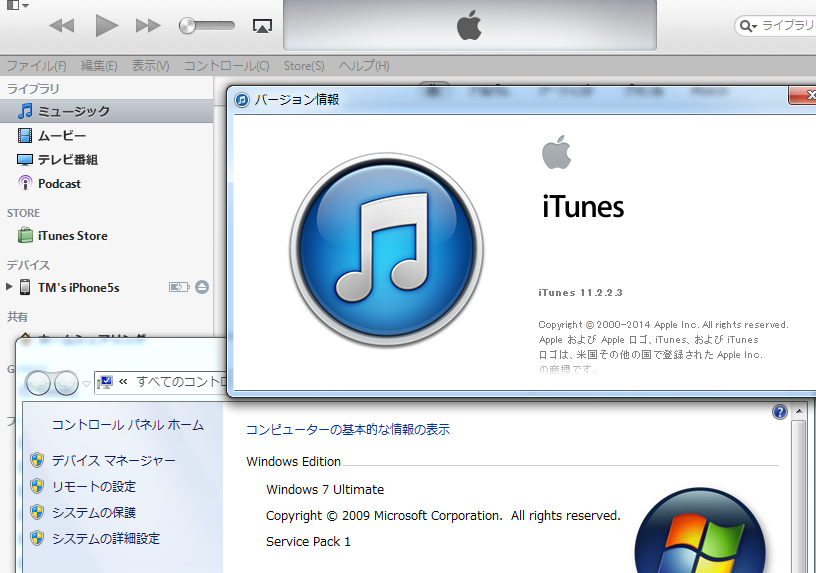The width and height of the screenshot is (816, 573).
Task: Start playback with the play button
Action: coord(107,26)
